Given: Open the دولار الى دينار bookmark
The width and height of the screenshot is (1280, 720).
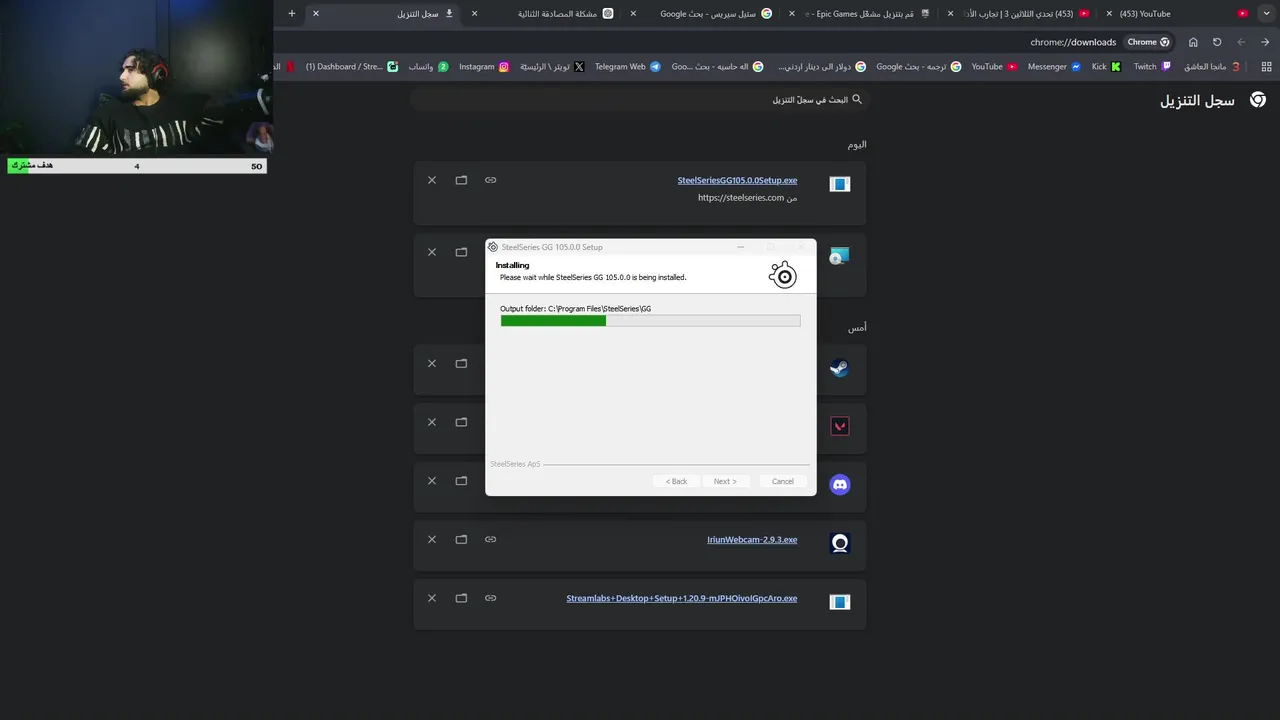Looking at the screenshot, I should 822,67.
